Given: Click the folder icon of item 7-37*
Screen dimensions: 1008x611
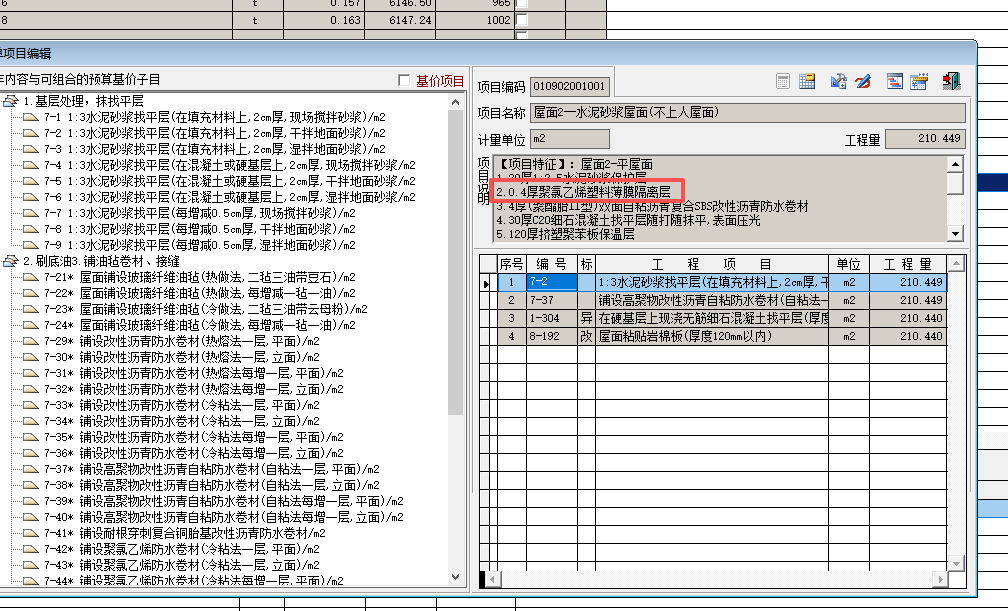Looking at the screenshot, I should pos(31,469).
